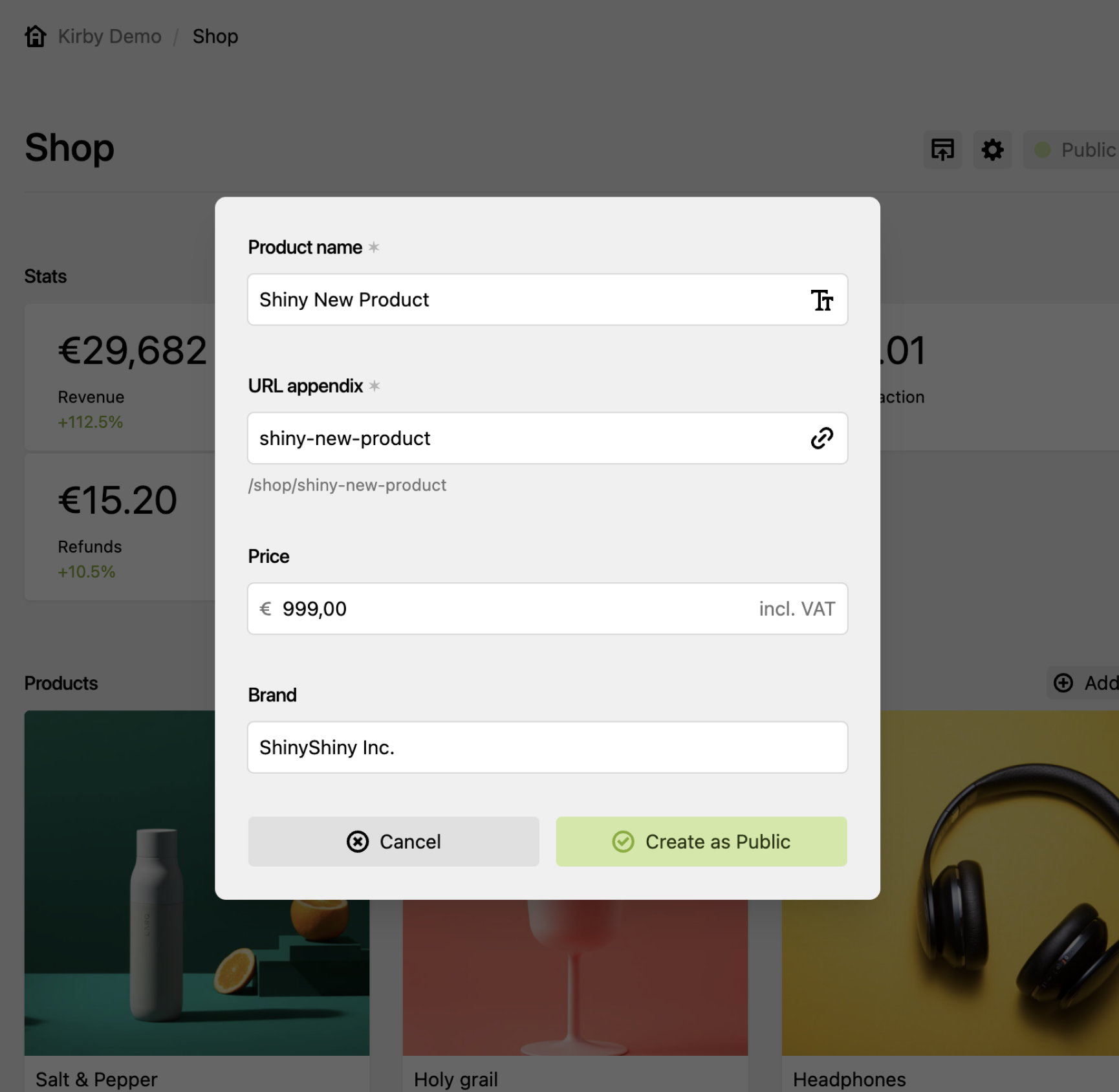
Task: Edit the shiny-new-product URL appendix
Action: (x=547, y=438)
